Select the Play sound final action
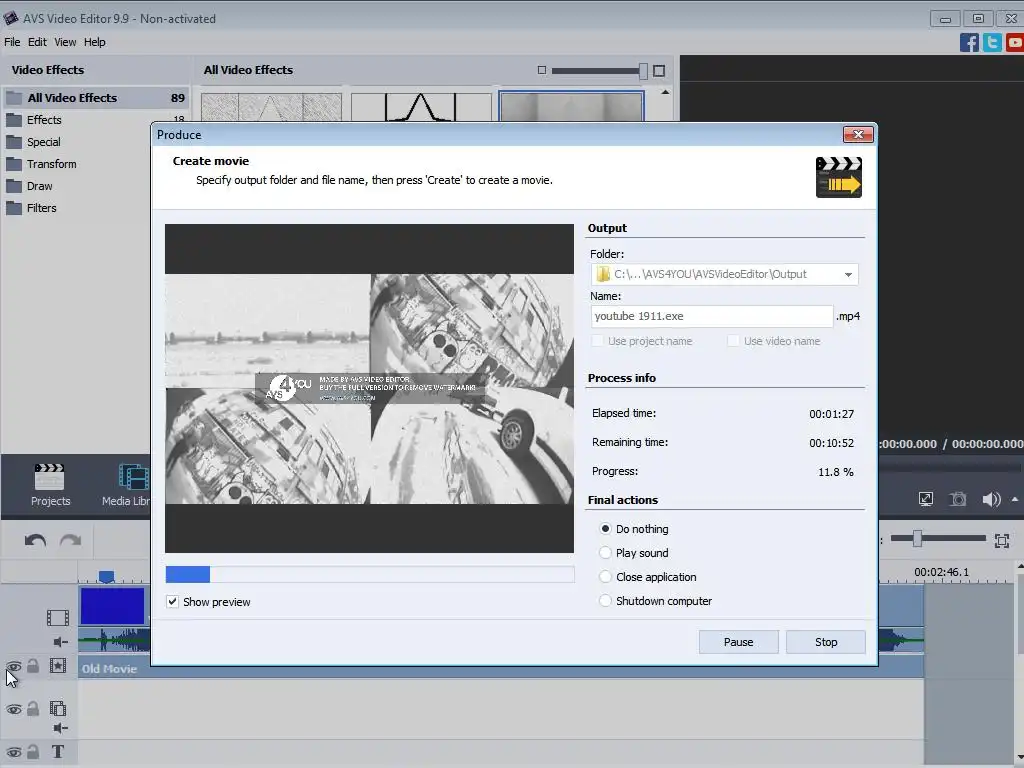 pos(605,552)
